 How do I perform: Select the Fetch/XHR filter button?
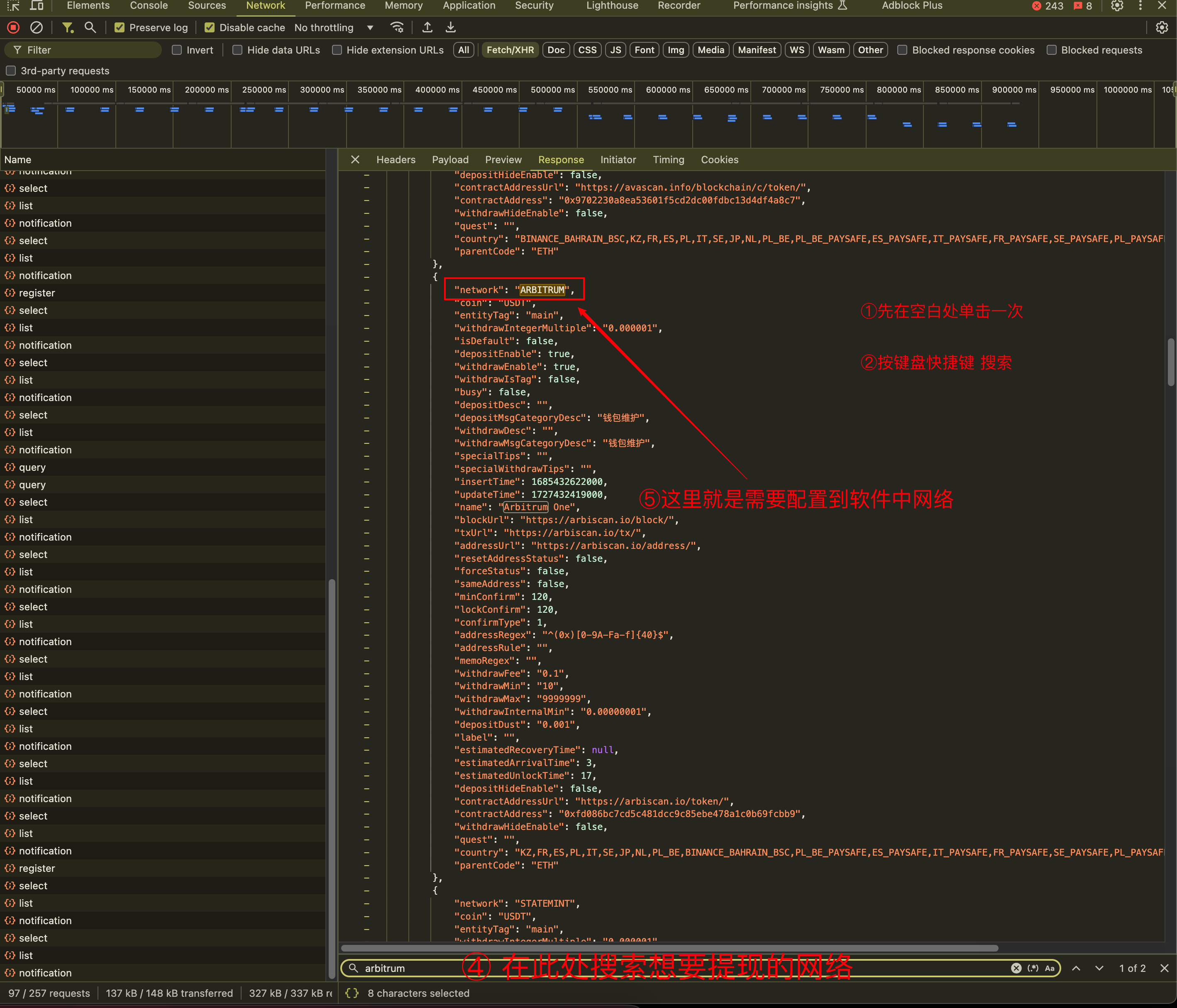(x=510, y=50)
